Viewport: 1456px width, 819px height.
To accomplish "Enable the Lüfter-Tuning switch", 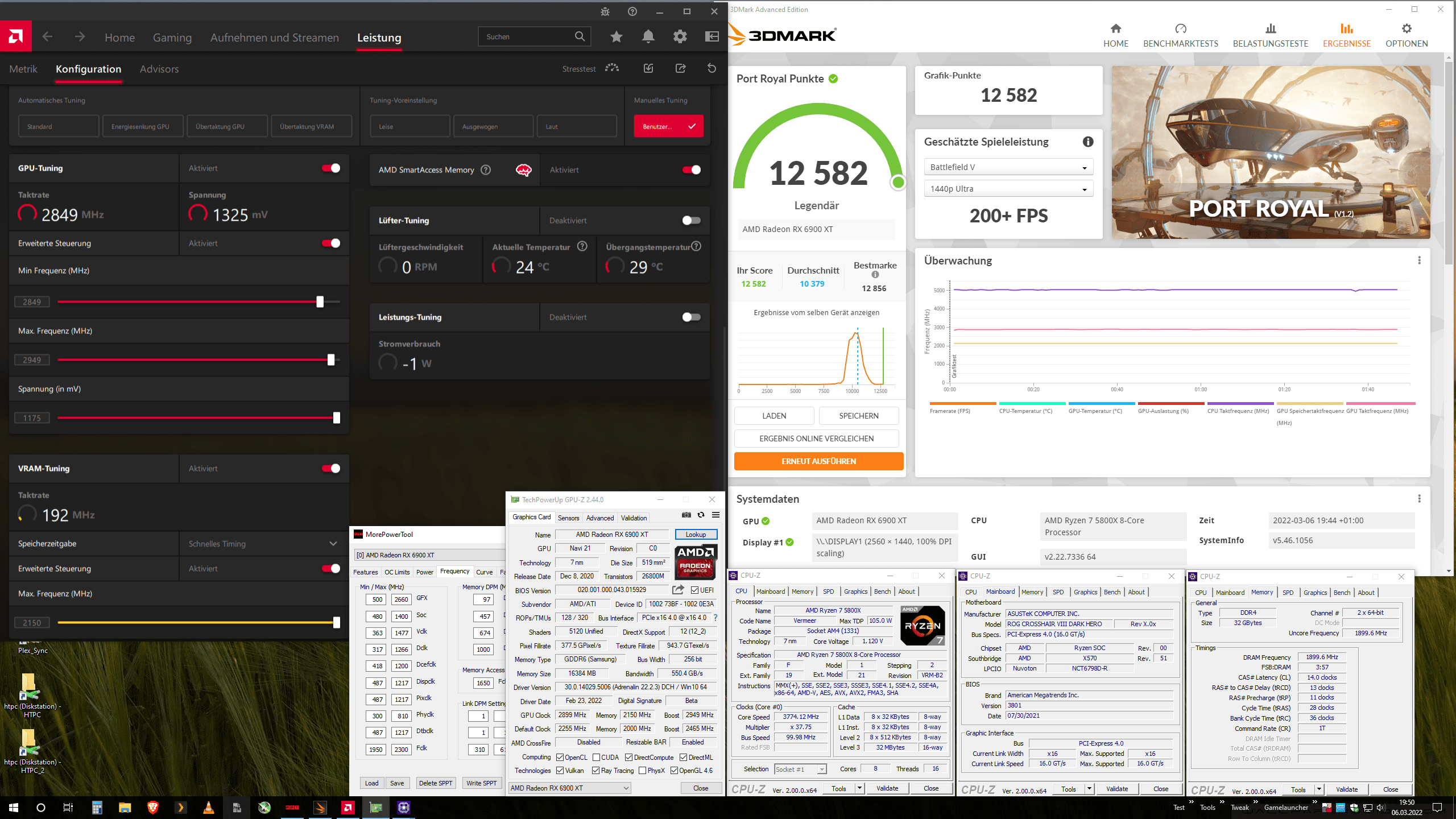I will [x=691, y=220].
